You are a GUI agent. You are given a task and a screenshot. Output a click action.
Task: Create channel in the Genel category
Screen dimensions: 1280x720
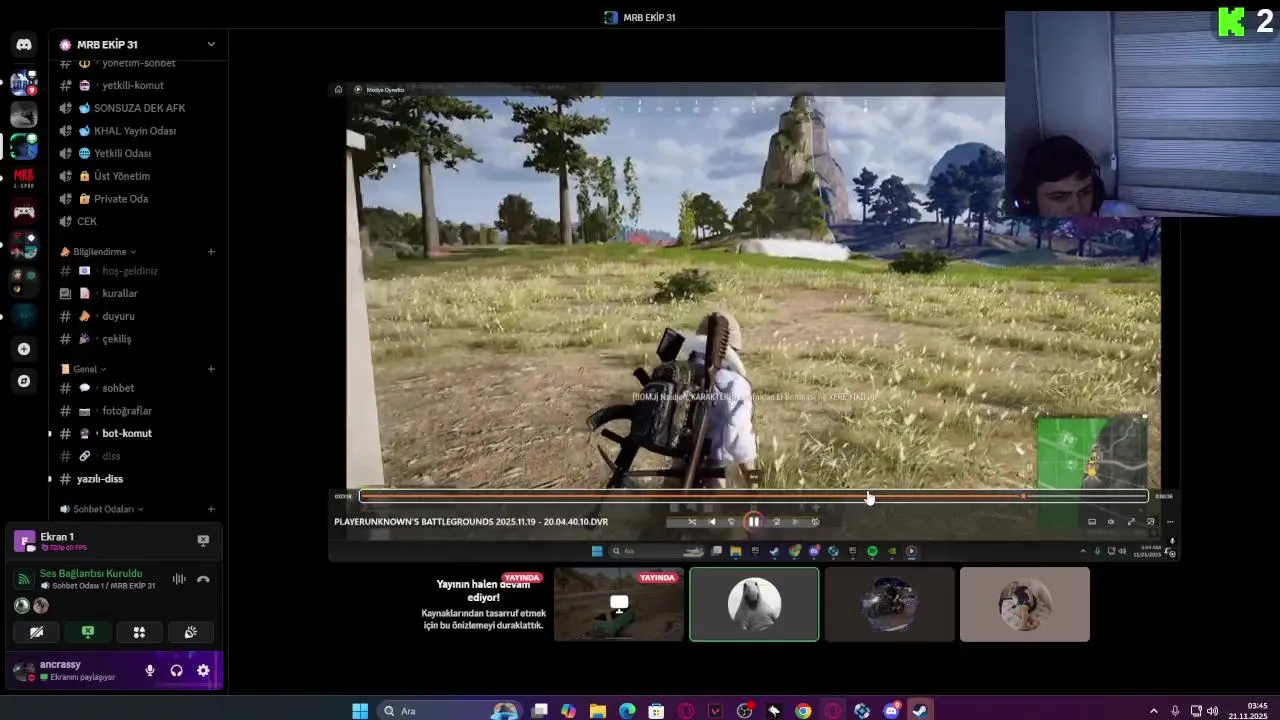click(x=211, y=369)
